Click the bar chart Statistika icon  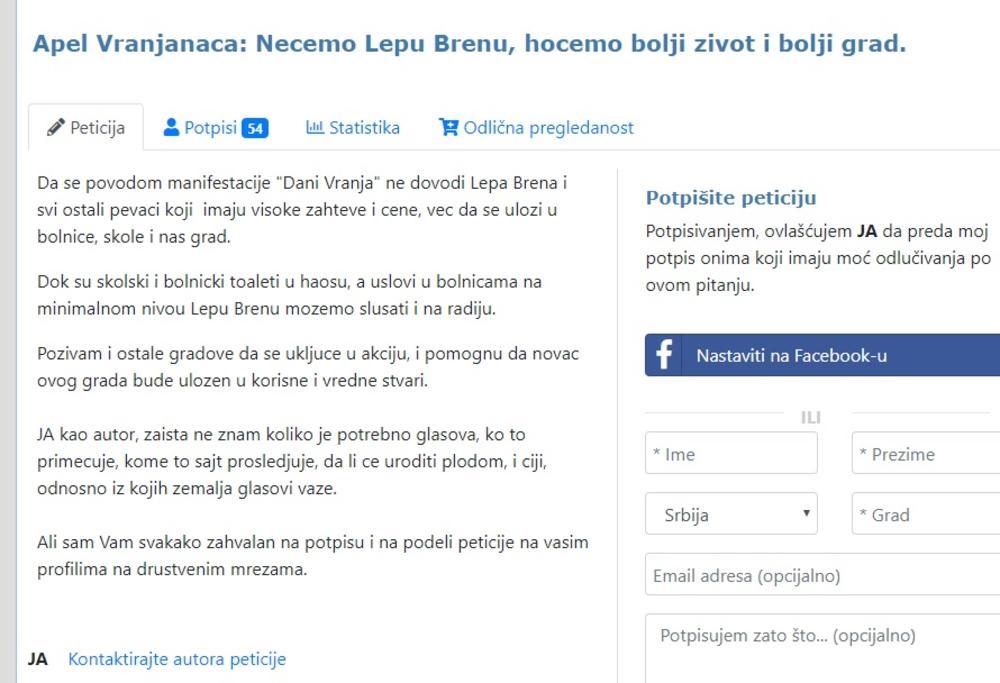tap(315, 127)
